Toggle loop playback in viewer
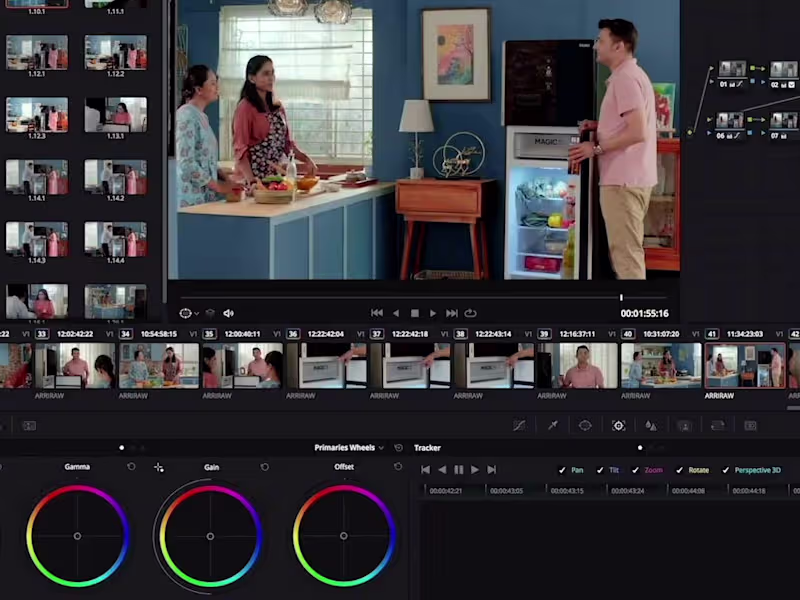 point(470,313)
